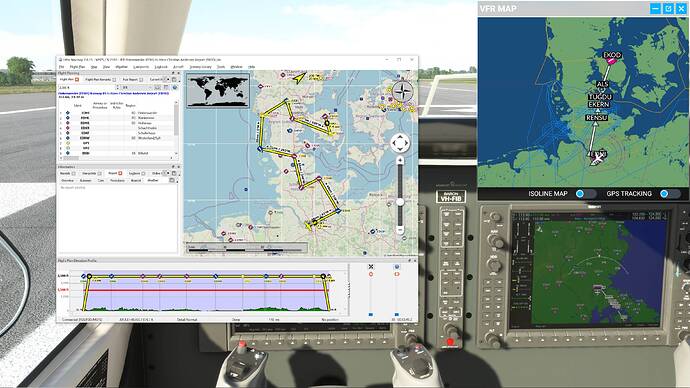This screenshot has width=690, height=388.
Task: Minimize the VFR MAP panel
Action: pyautogui.click(x=655, y=8)
